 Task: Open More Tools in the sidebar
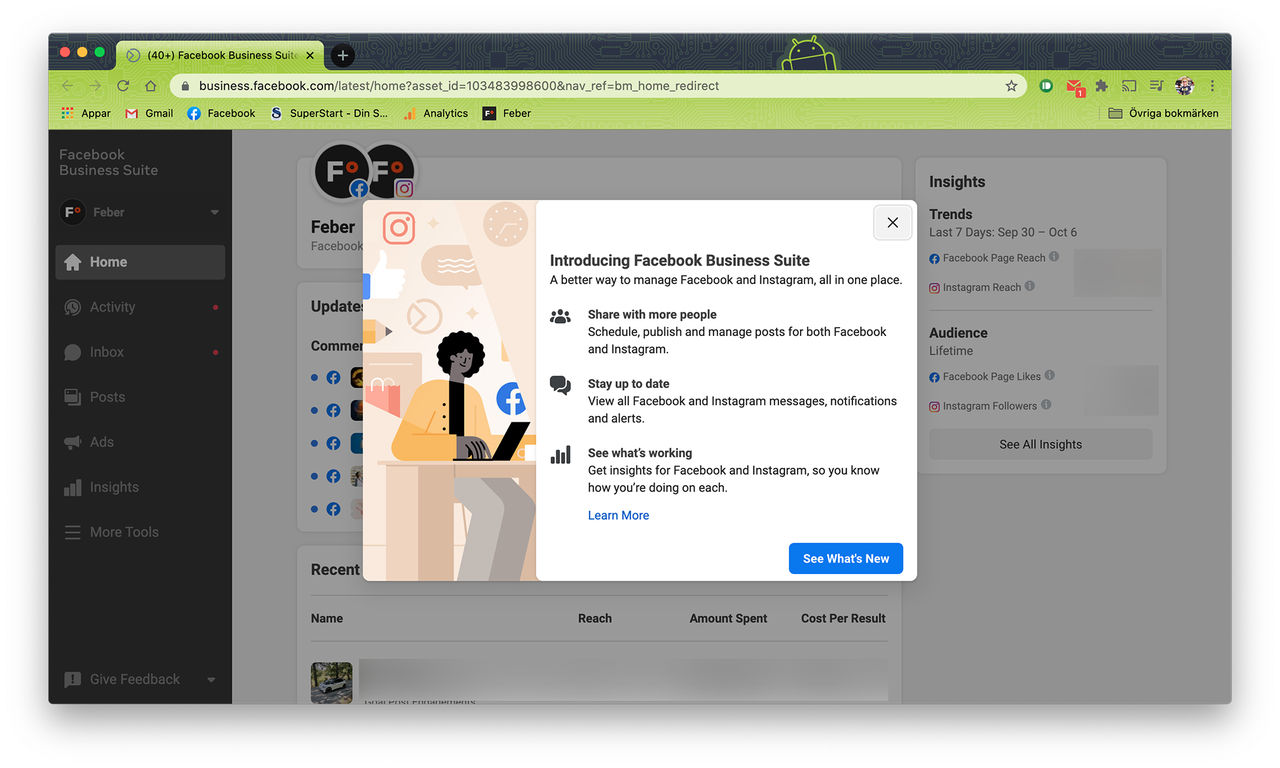pyautogui.click(x=140, y=532)
